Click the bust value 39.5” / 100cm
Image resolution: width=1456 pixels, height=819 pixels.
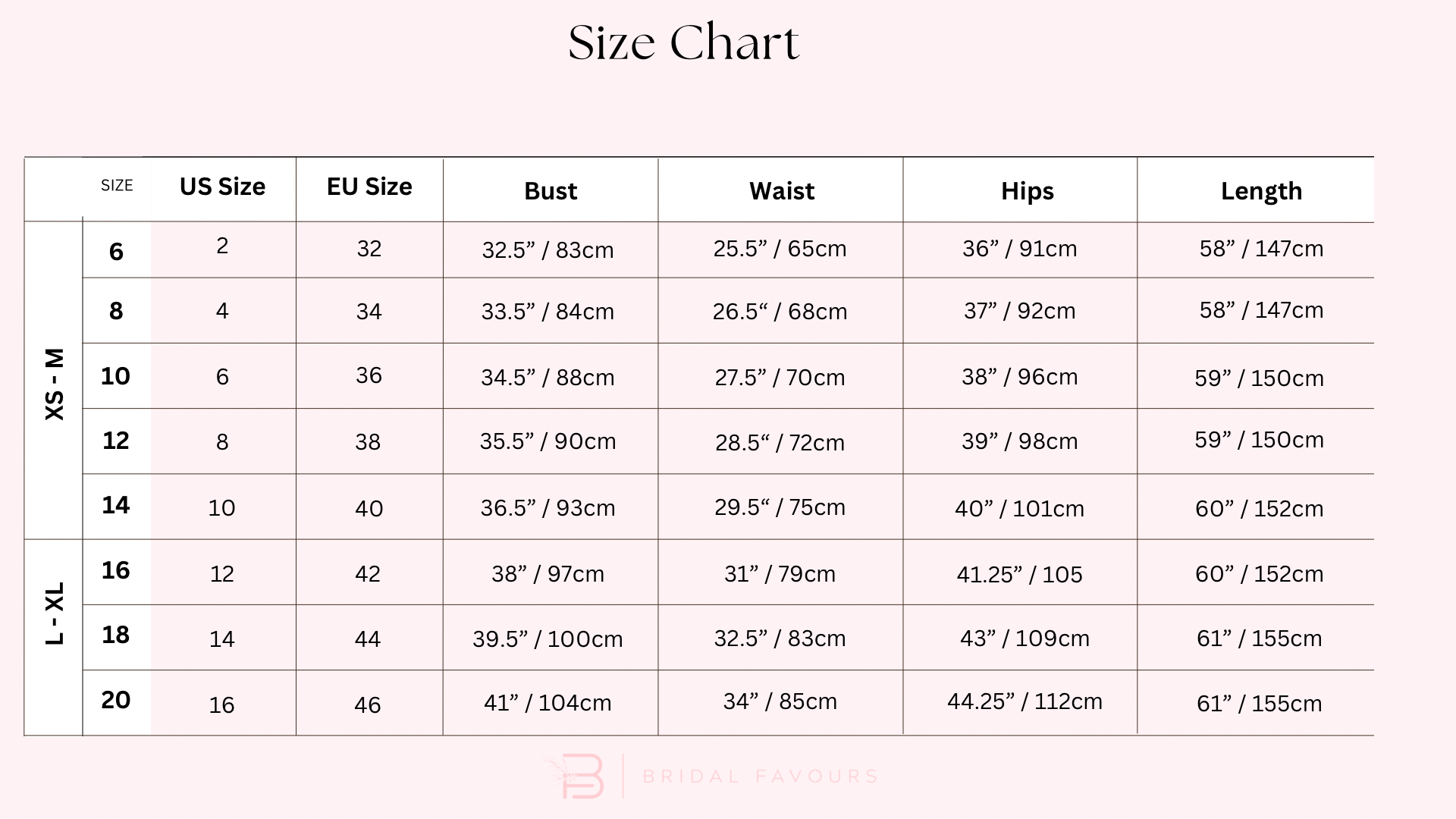tap(548, 639)
